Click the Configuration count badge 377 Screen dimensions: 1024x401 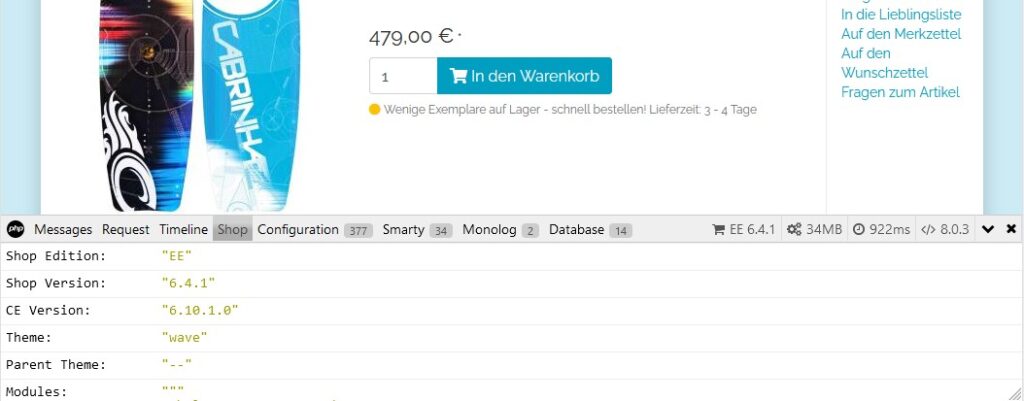click(358, 231)
